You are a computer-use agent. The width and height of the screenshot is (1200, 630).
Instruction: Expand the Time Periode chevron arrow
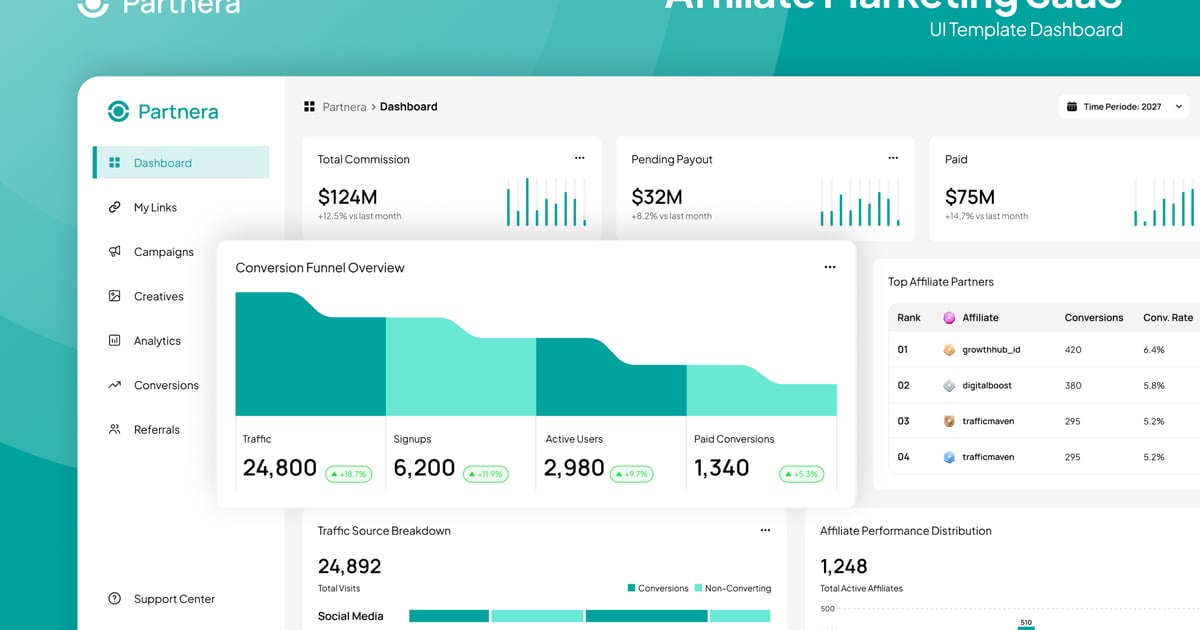pos(1179,107)
